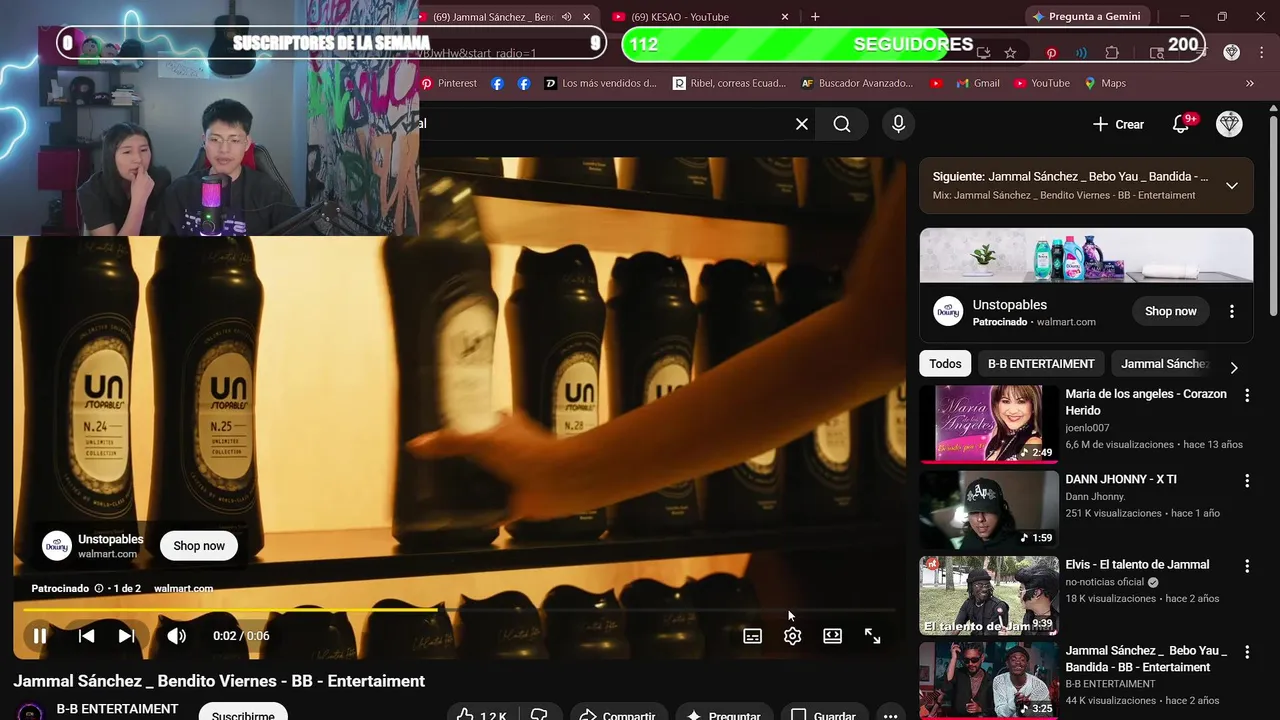Select the B-B ENTERTAIMENT filter chip
This screenshot has width=1280, height=720.
1041,364
